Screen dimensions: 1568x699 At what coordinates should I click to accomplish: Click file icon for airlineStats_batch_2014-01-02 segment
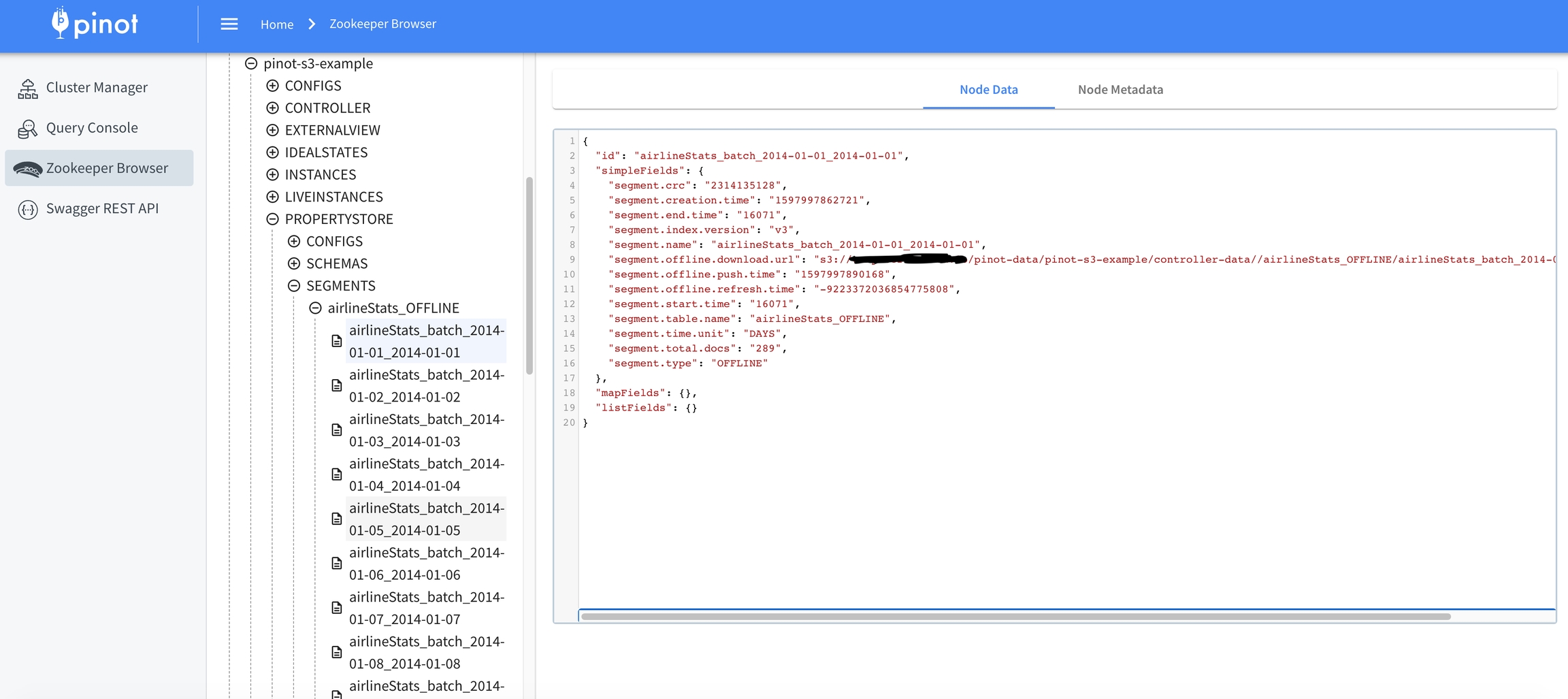(x=336, y=386)
